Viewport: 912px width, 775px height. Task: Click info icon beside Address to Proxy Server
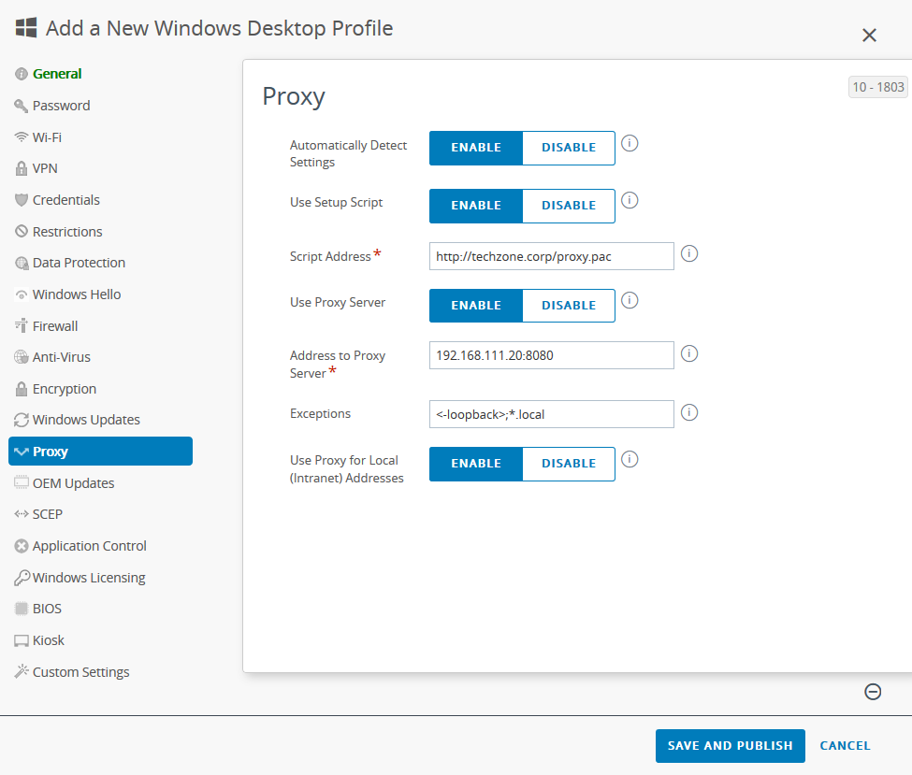coord(689,354)
